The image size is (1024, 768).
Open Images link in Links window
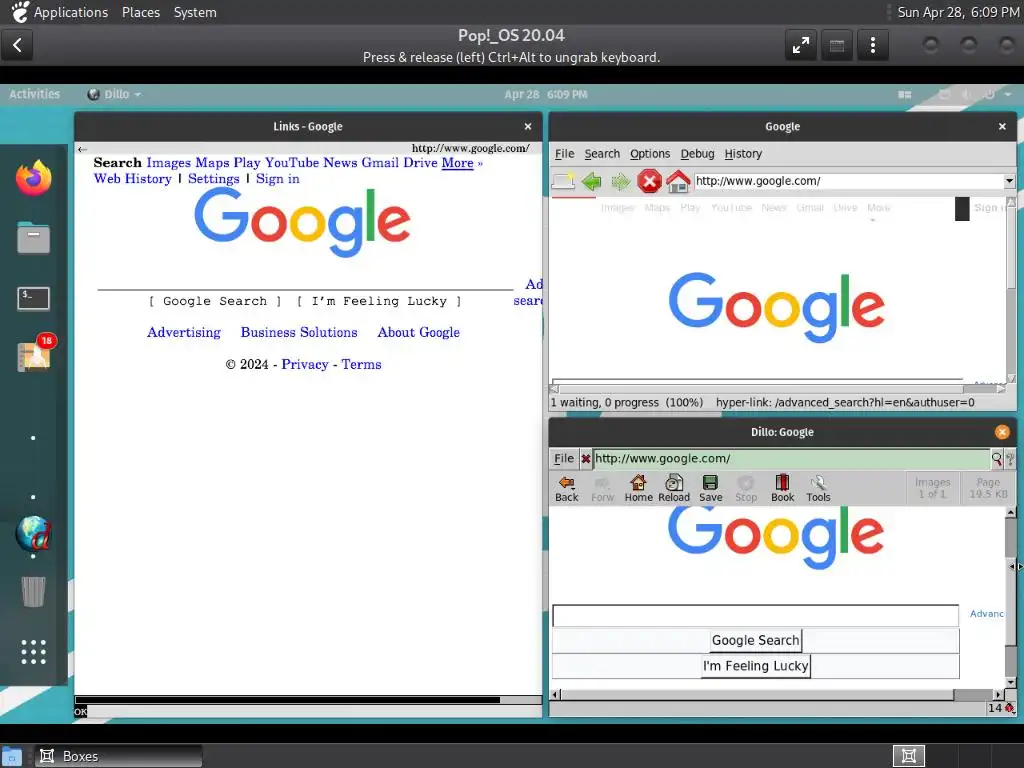coord(168,163)
